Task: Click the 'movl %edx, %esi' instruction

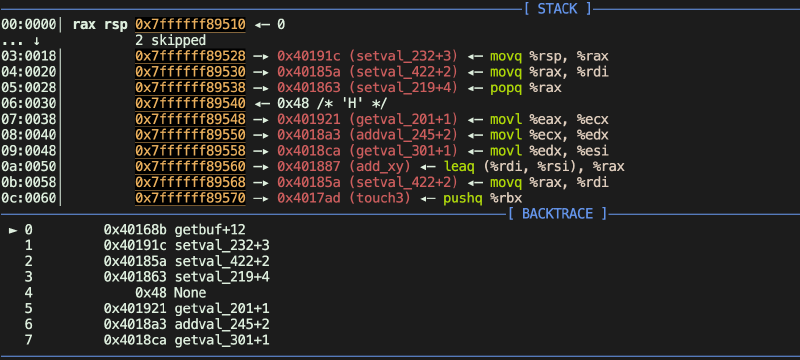Action: coord(549,151)
